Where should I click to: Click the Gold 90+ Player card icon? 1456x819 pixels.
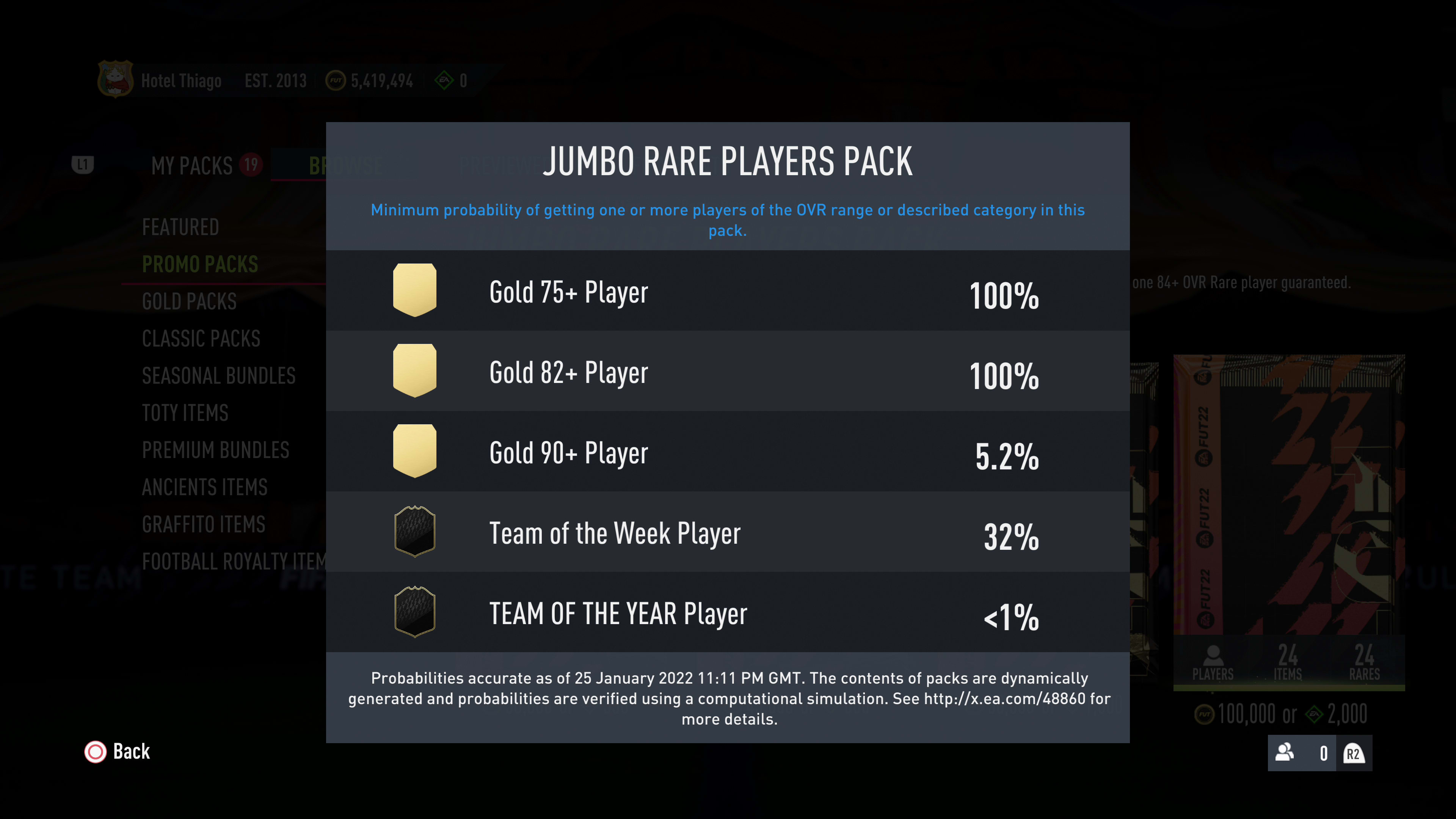[x=414, y=451]
